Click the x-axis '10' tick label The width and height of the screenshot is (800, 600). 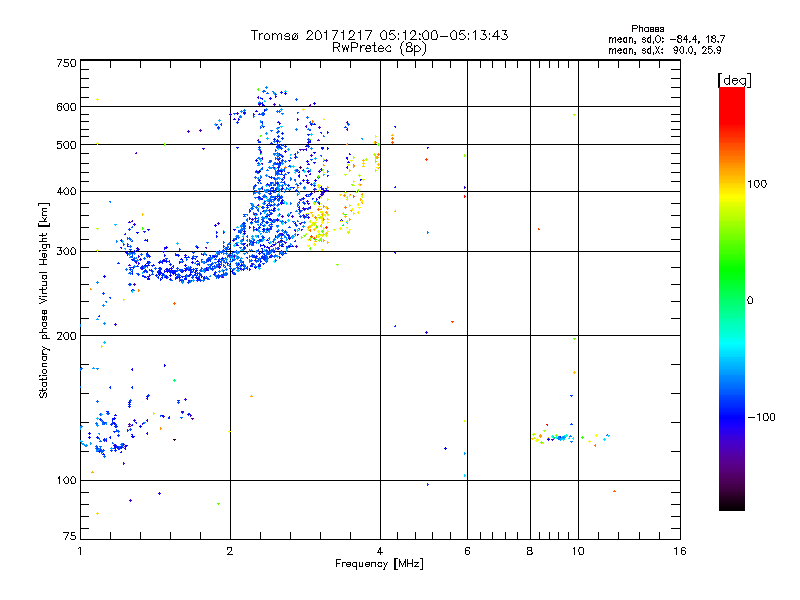[578, 551]
